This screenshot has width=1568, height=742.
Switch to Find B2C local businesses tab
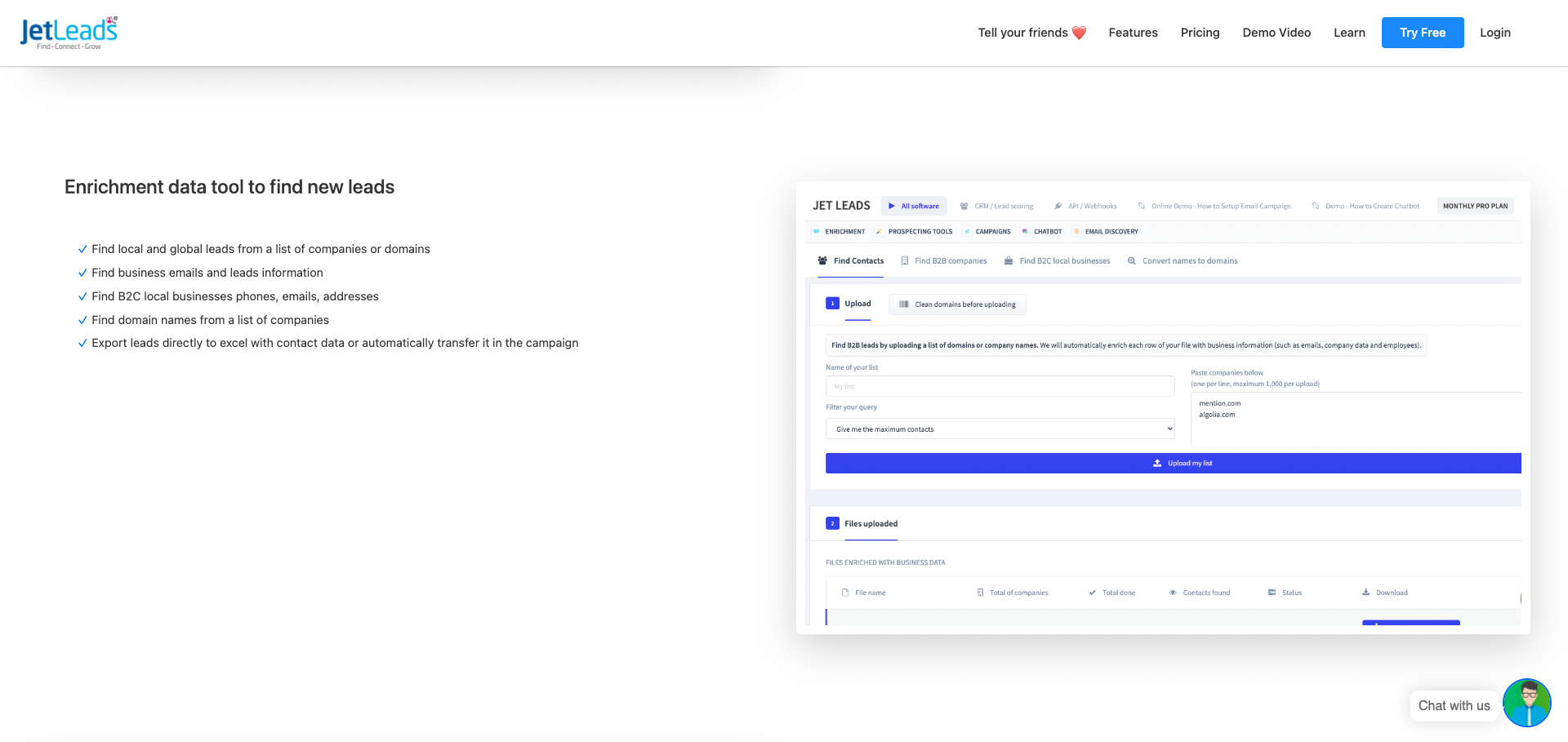pyautogui.click(x=1058, y=261)
